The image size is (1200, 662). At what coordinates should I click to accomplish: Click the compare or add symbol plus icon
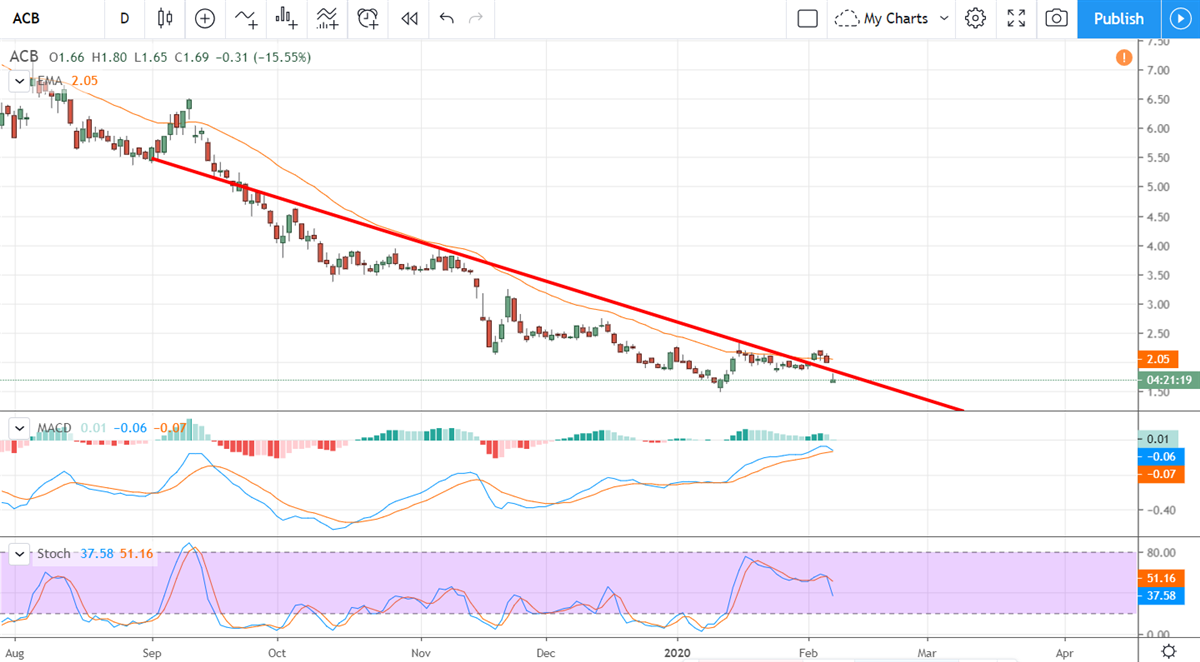click(205, 18)
